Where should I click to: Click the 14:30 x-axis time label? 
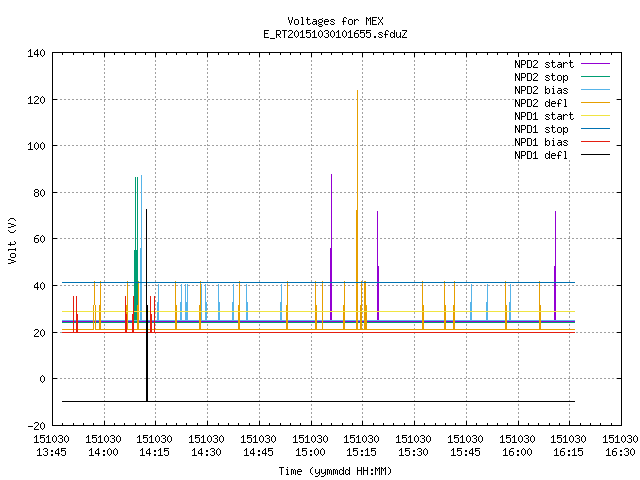click(x=206, y=452)
